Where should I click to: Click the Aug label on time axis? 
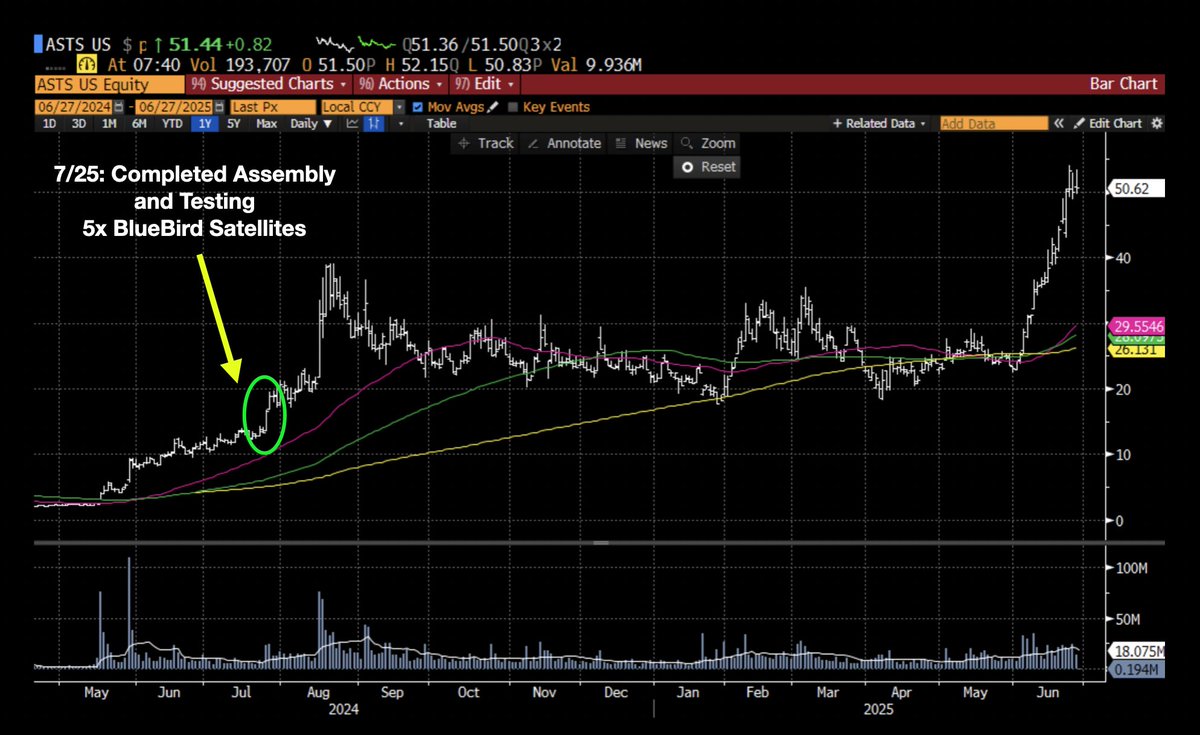(320, 692)
